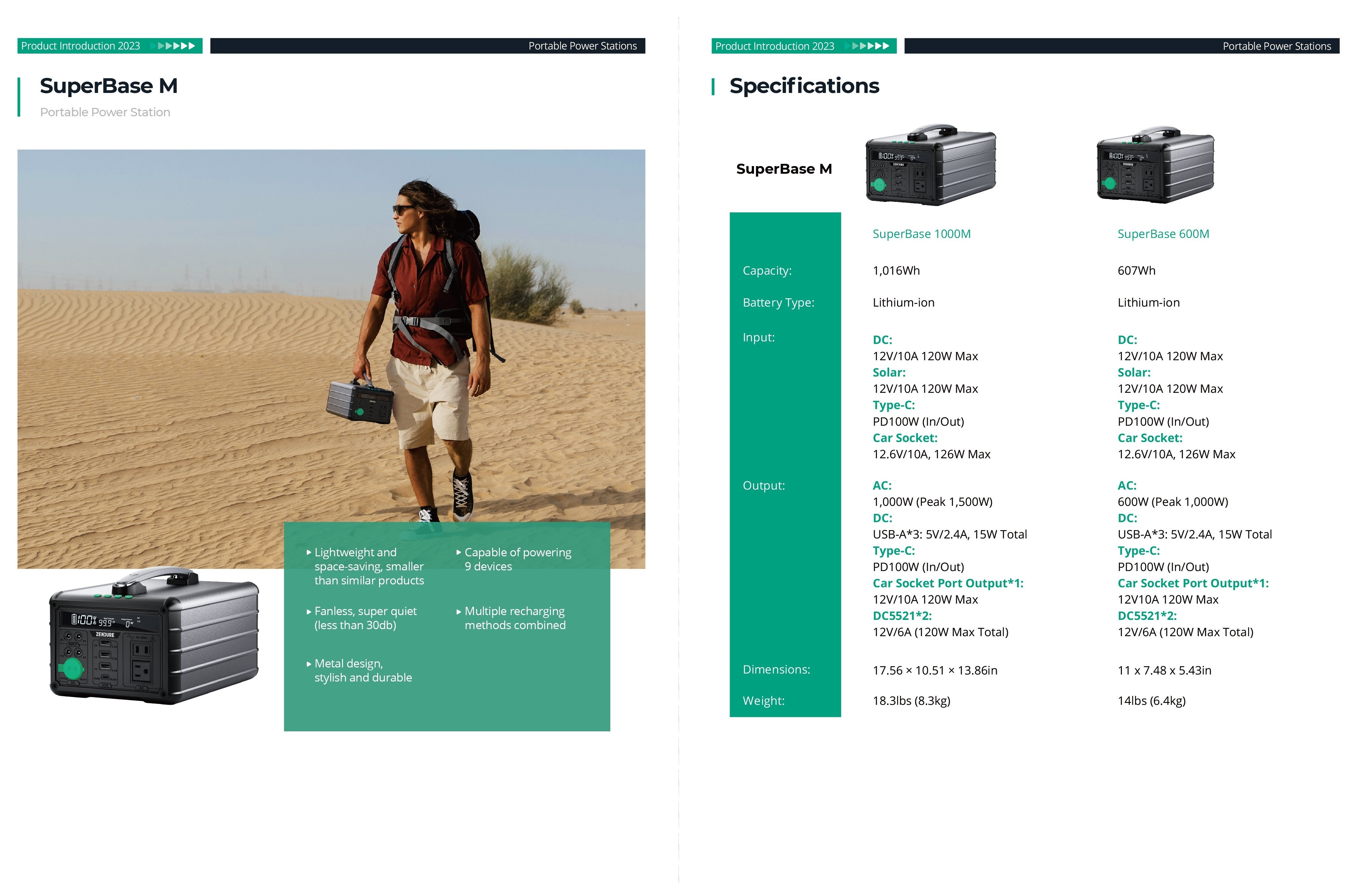The width and height of the screenshot is (1372, 884).
Task: Click '17.56 × 10.51 × 13.86in' dimensions
Action: 934,670
